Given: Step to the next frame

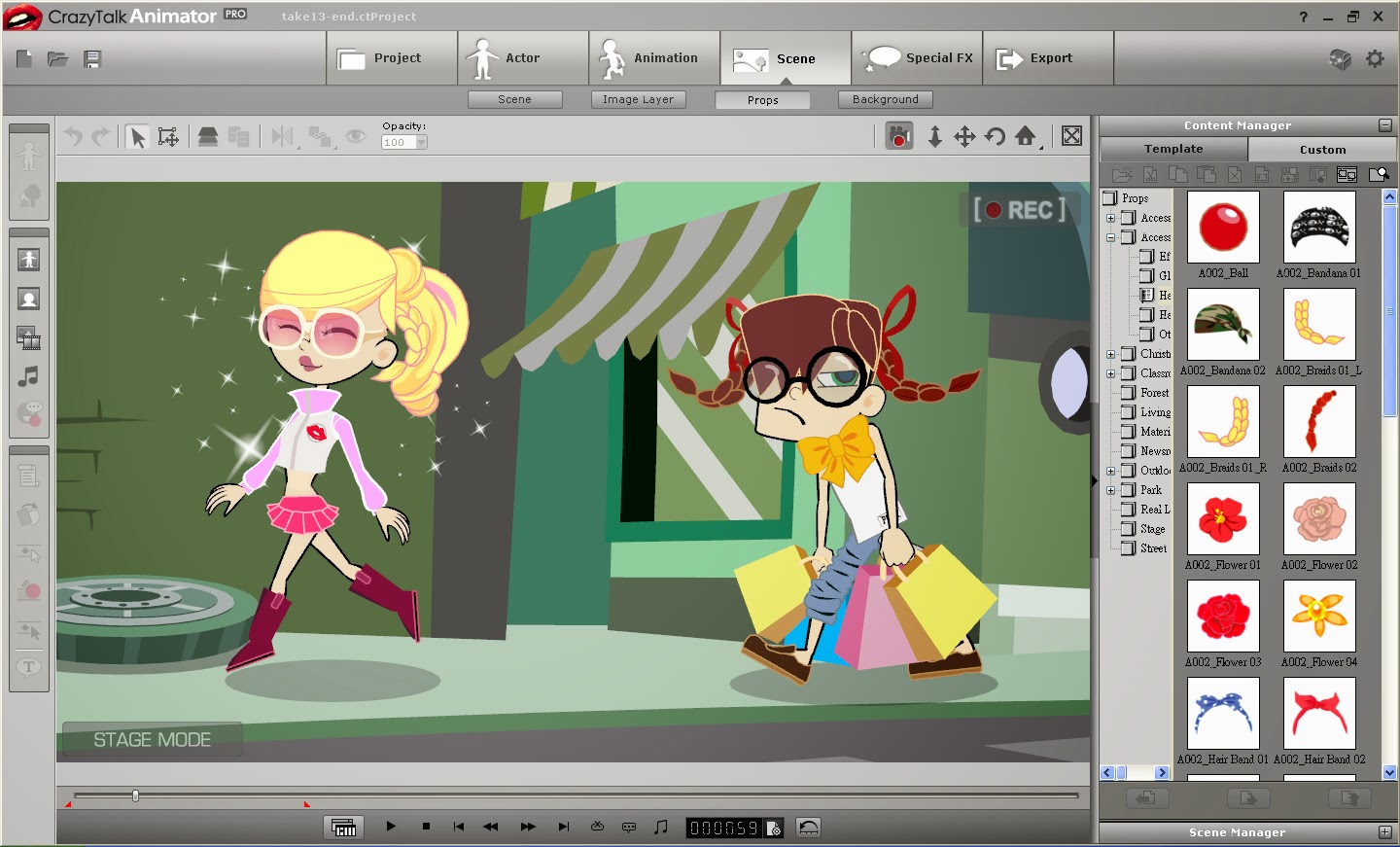Looking at the screenshot, I should click(x=528, y=827).
